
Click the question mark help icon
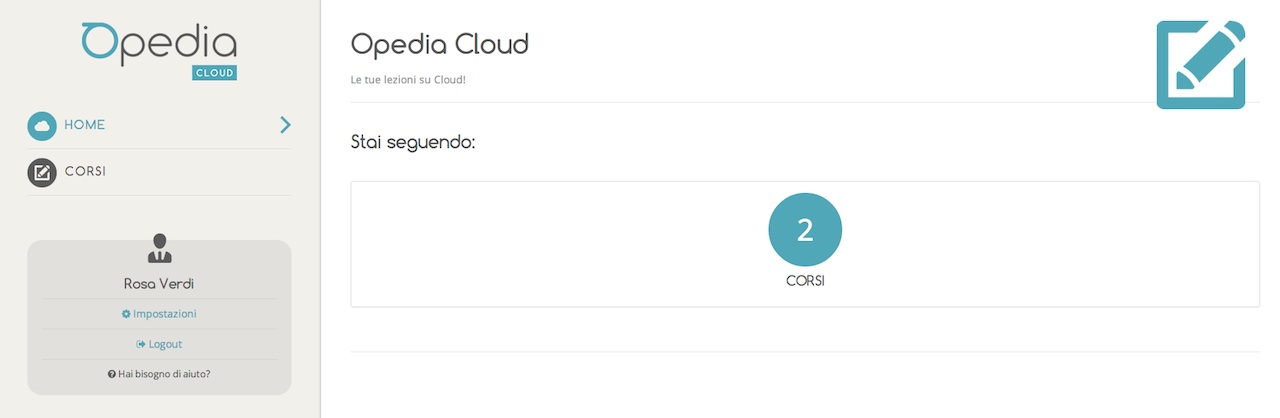112,374
